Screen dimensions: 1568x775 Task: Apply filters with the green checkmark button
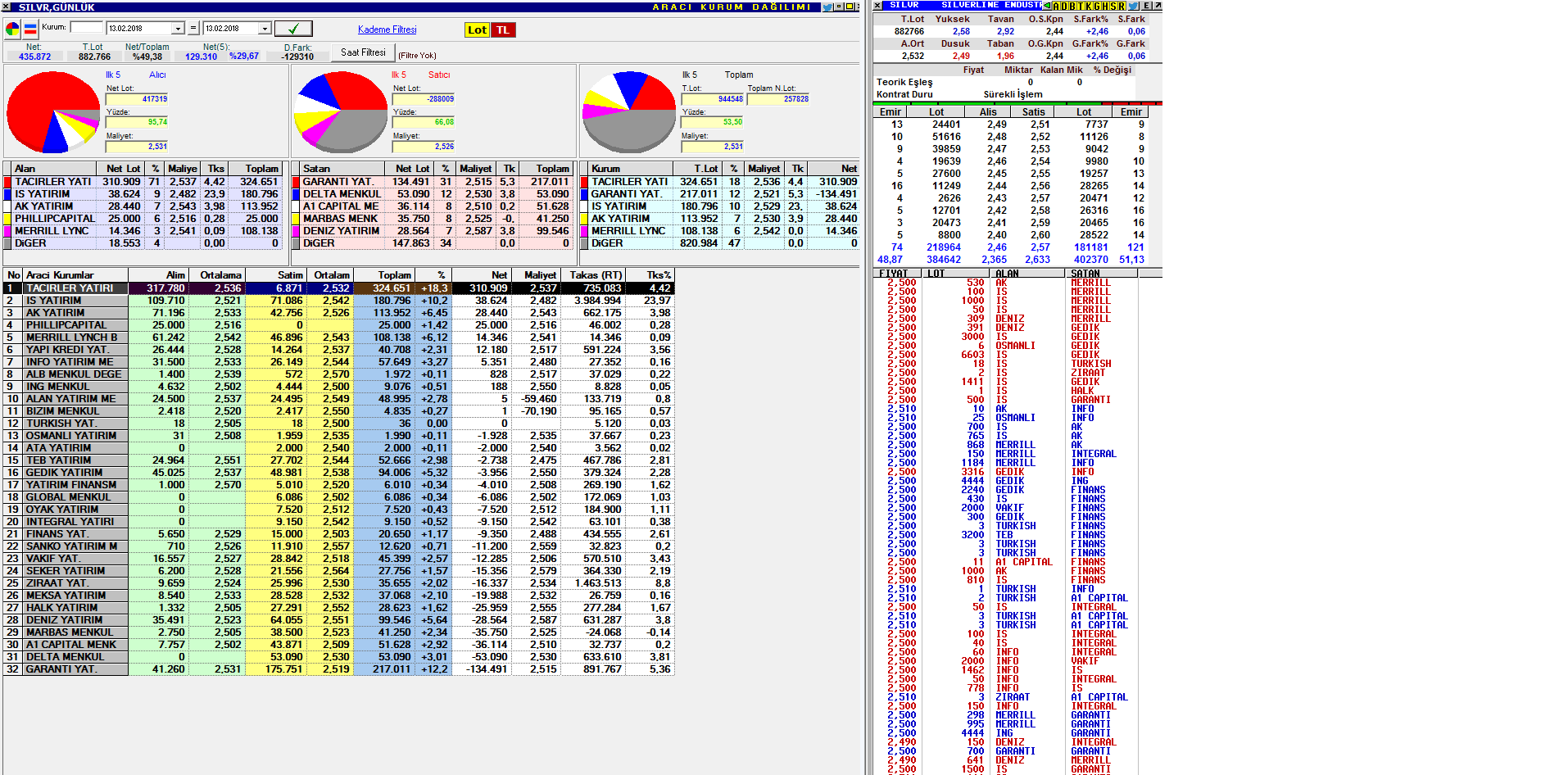[x=292, y=29]
